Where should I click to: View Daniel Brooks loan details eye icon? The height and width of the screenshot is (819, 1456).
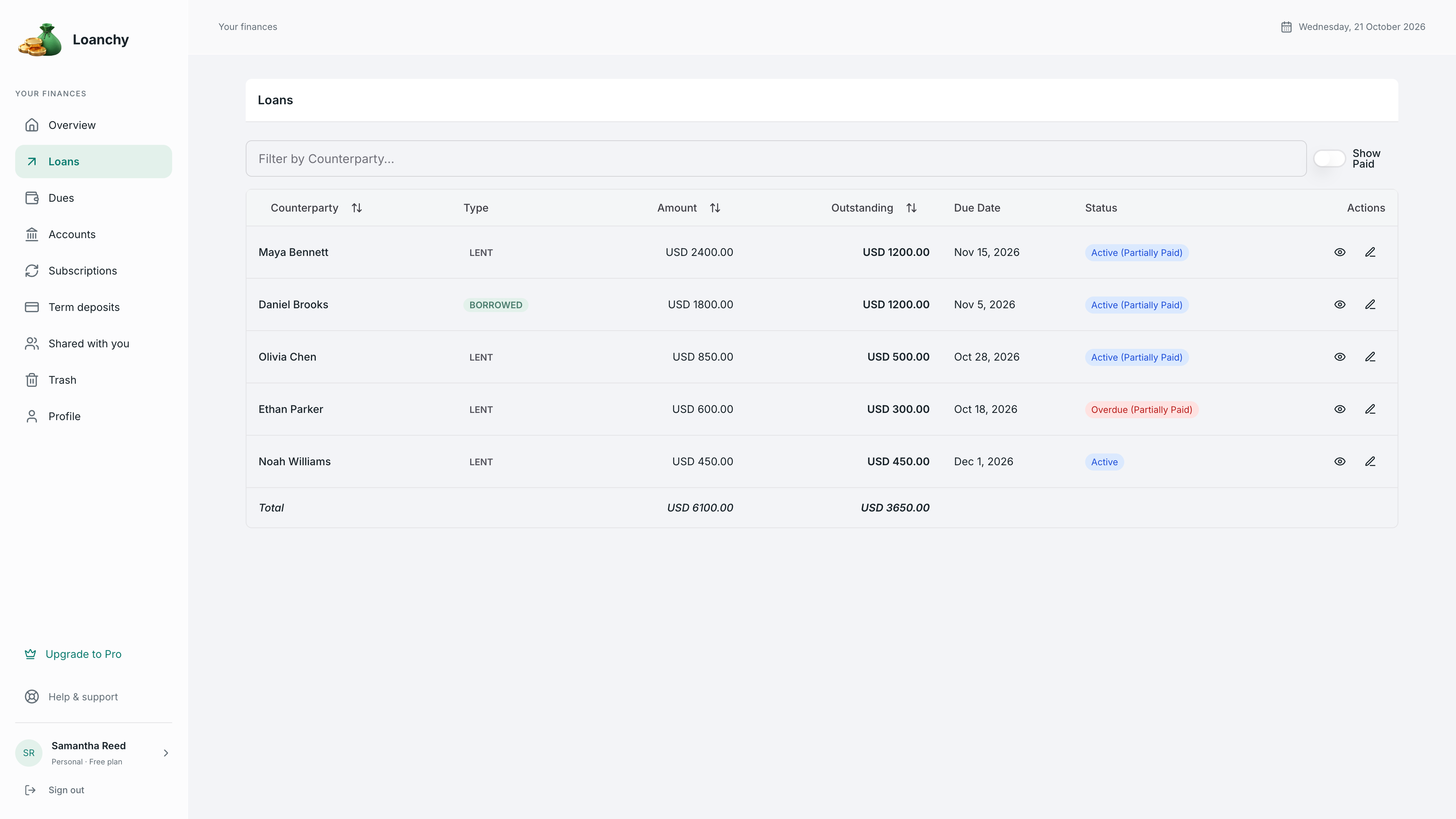(1340, 304)
